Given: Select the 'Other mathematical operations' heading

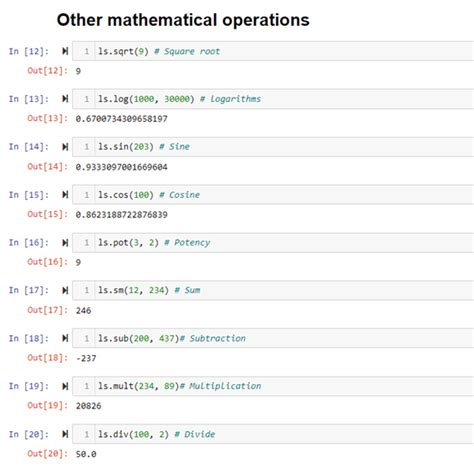Looking at the screenshot, I should tap(183, 20).
